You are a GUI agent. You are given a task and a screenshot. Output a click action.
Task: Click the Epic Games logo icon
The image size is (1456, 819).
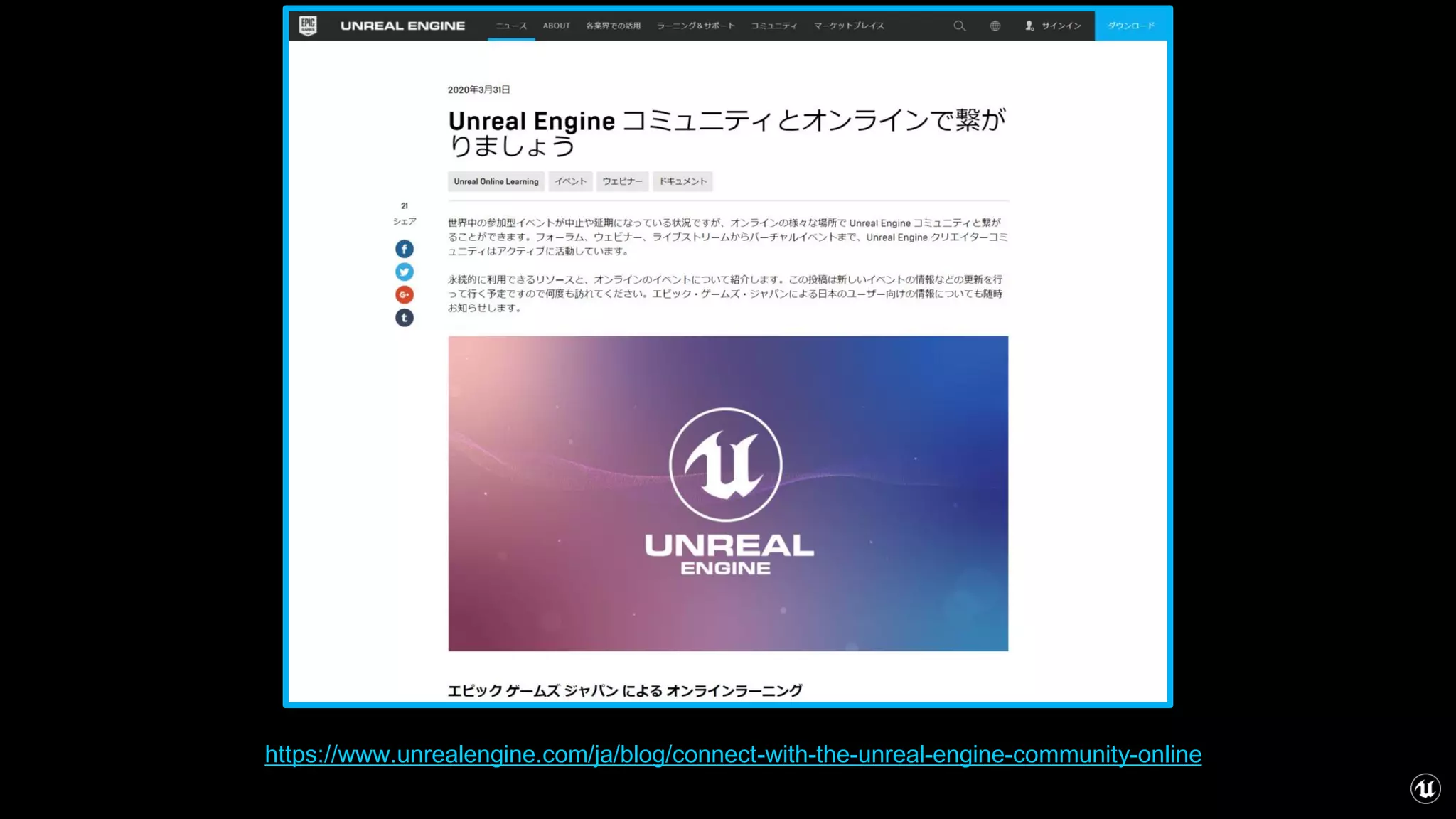(x=308, y=26)
